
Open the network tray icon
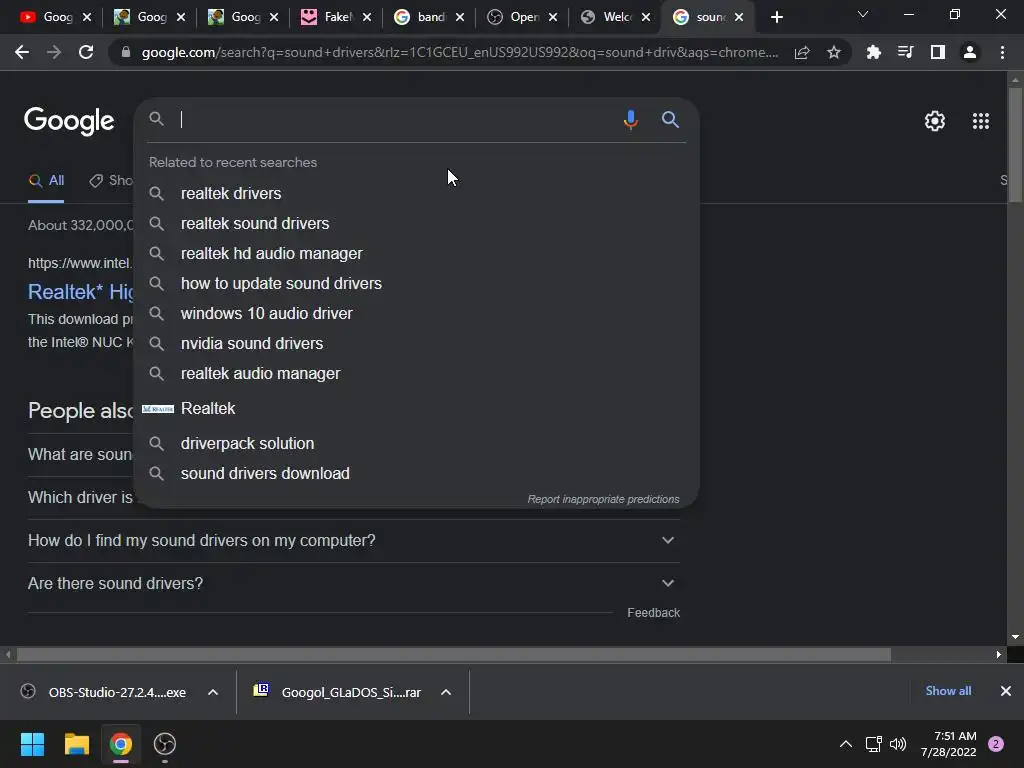(x=873, y=744)
